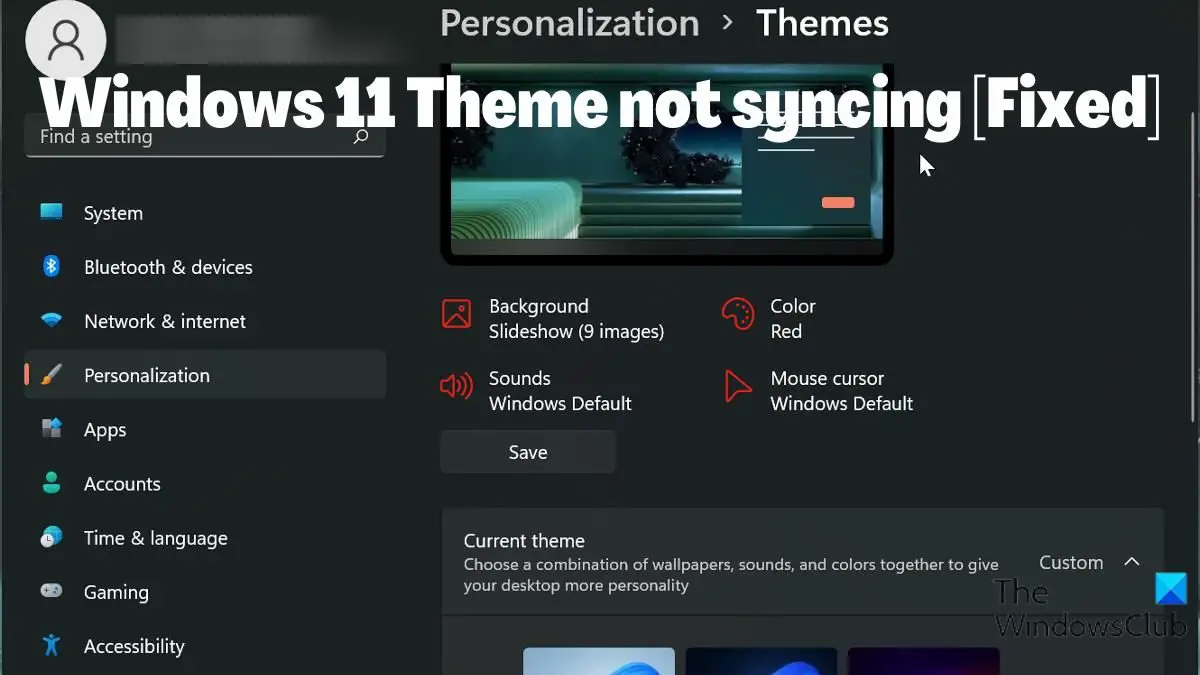Screen dimensions: 1200x675
Task: Click the Accessibility figure icon
Action: click(52, 645)
